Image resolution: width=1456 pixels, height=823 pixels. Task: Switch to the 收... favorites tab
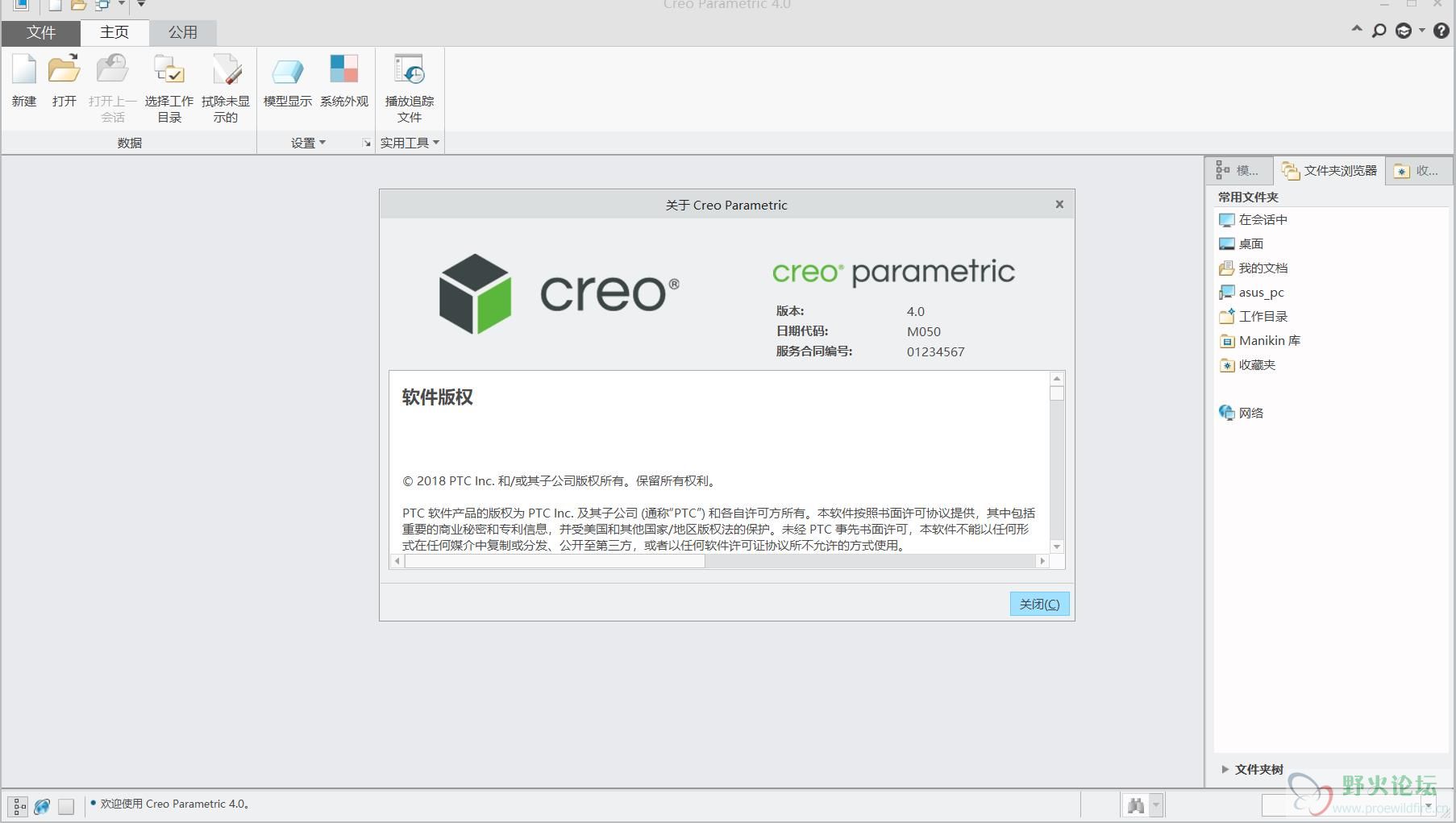click(x=1418, y=171)
